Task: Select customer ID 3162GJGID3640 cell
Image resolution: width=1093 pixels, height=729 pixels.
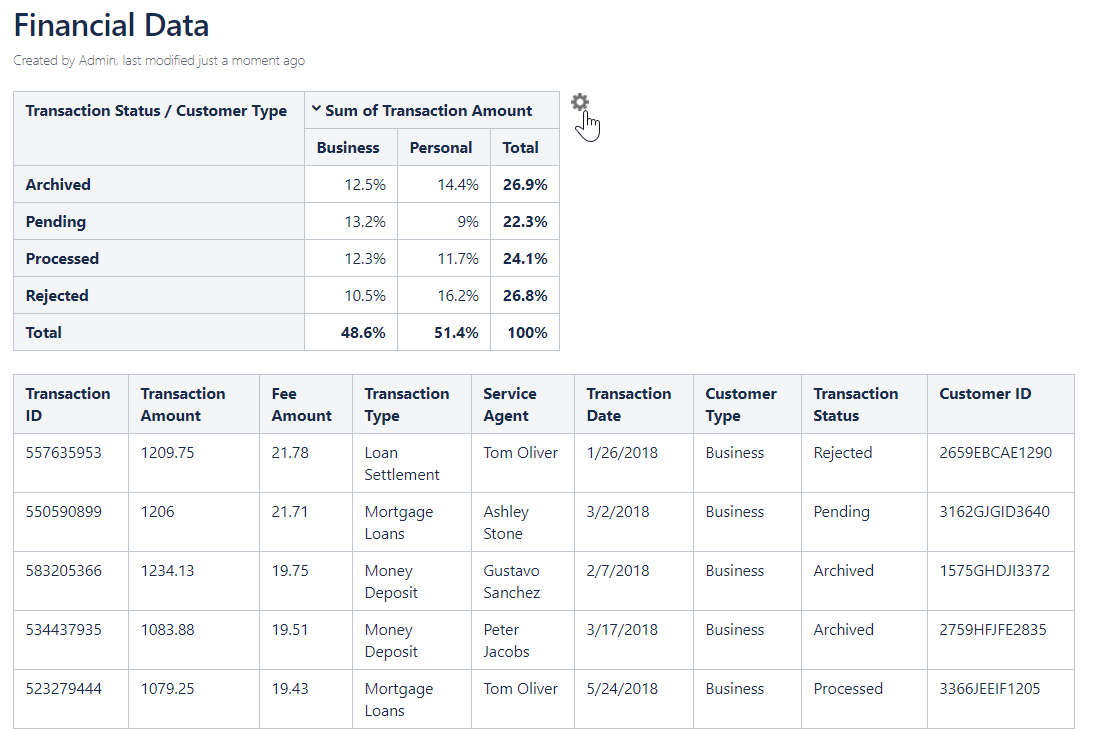Action: pos(995,512)
